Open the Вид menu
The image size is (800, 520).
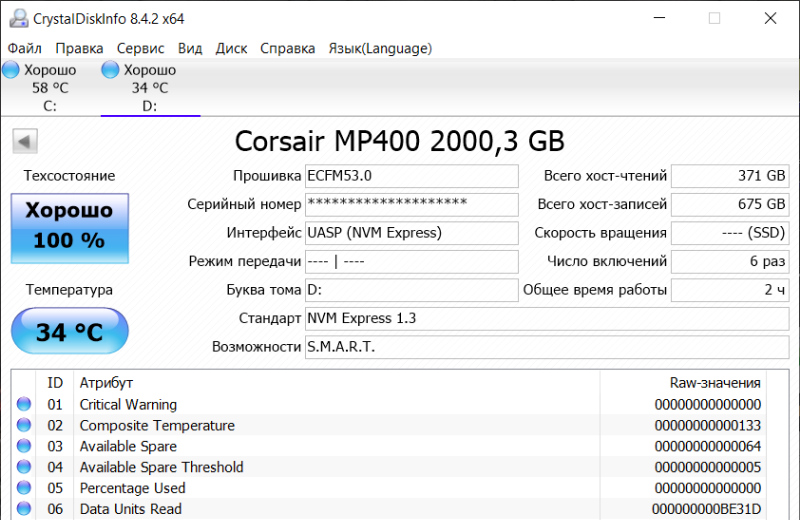tap(190, 48)
